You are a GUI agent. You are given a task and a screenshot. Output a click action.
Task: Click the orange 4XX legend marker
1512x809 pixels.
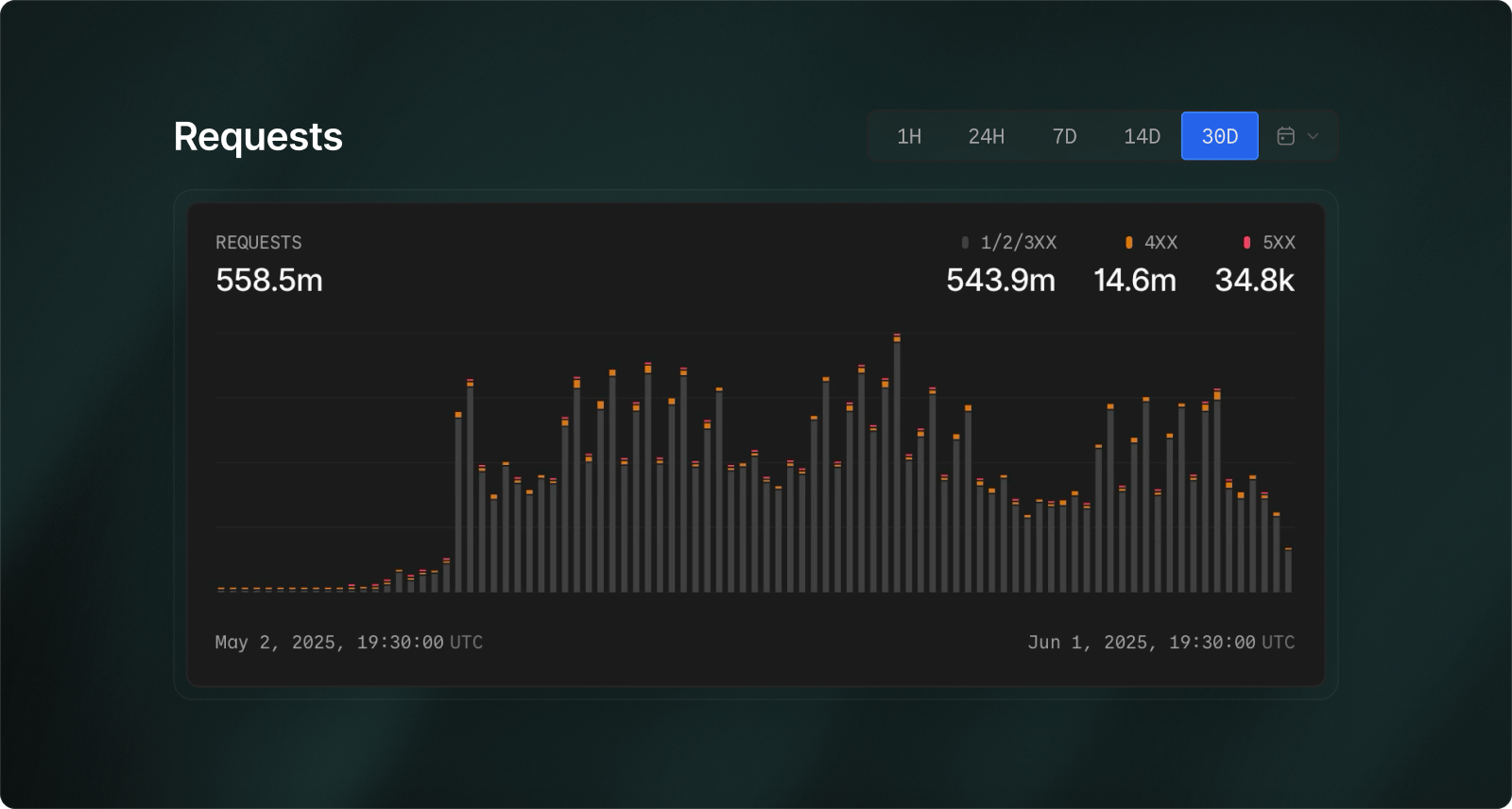coord(1128,243)
